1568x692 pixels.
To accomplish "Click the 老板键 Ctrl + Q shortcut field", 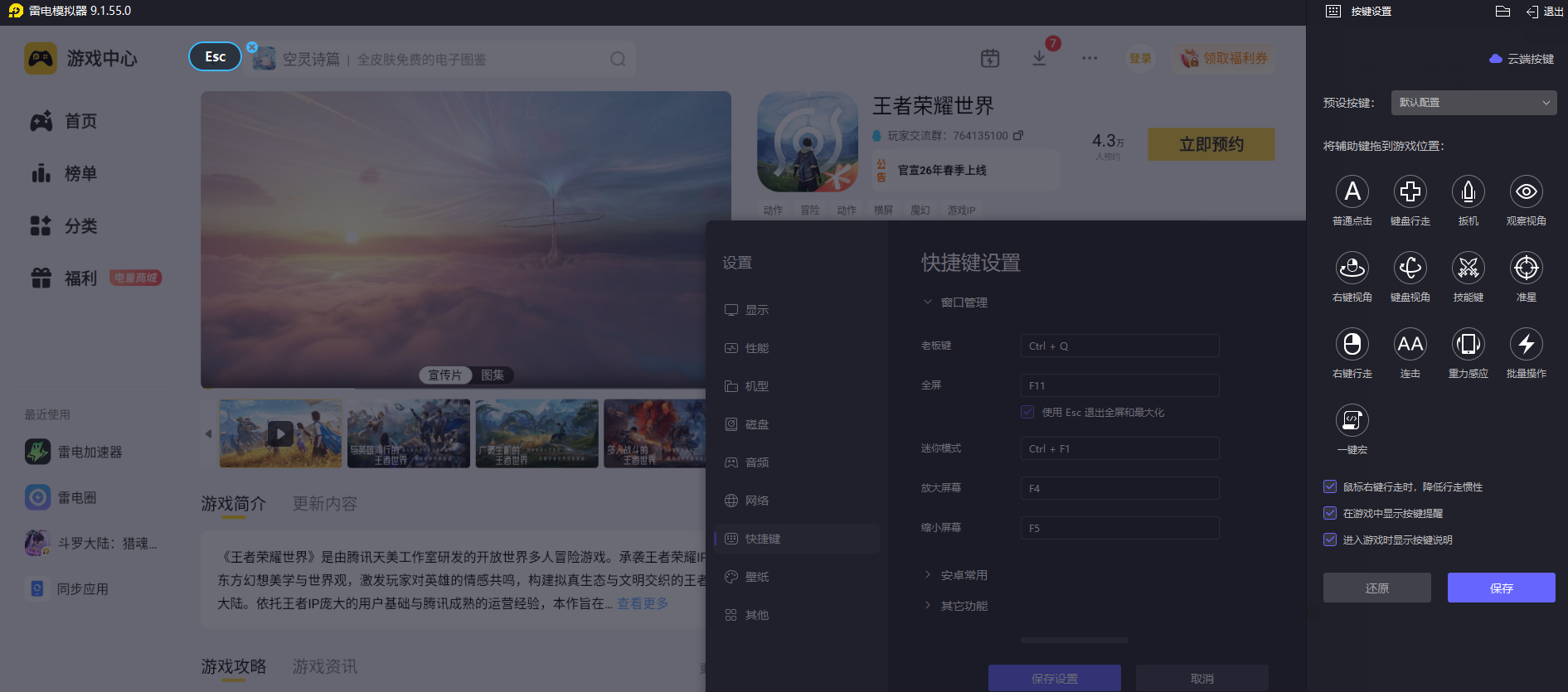I will point(1120,346).
